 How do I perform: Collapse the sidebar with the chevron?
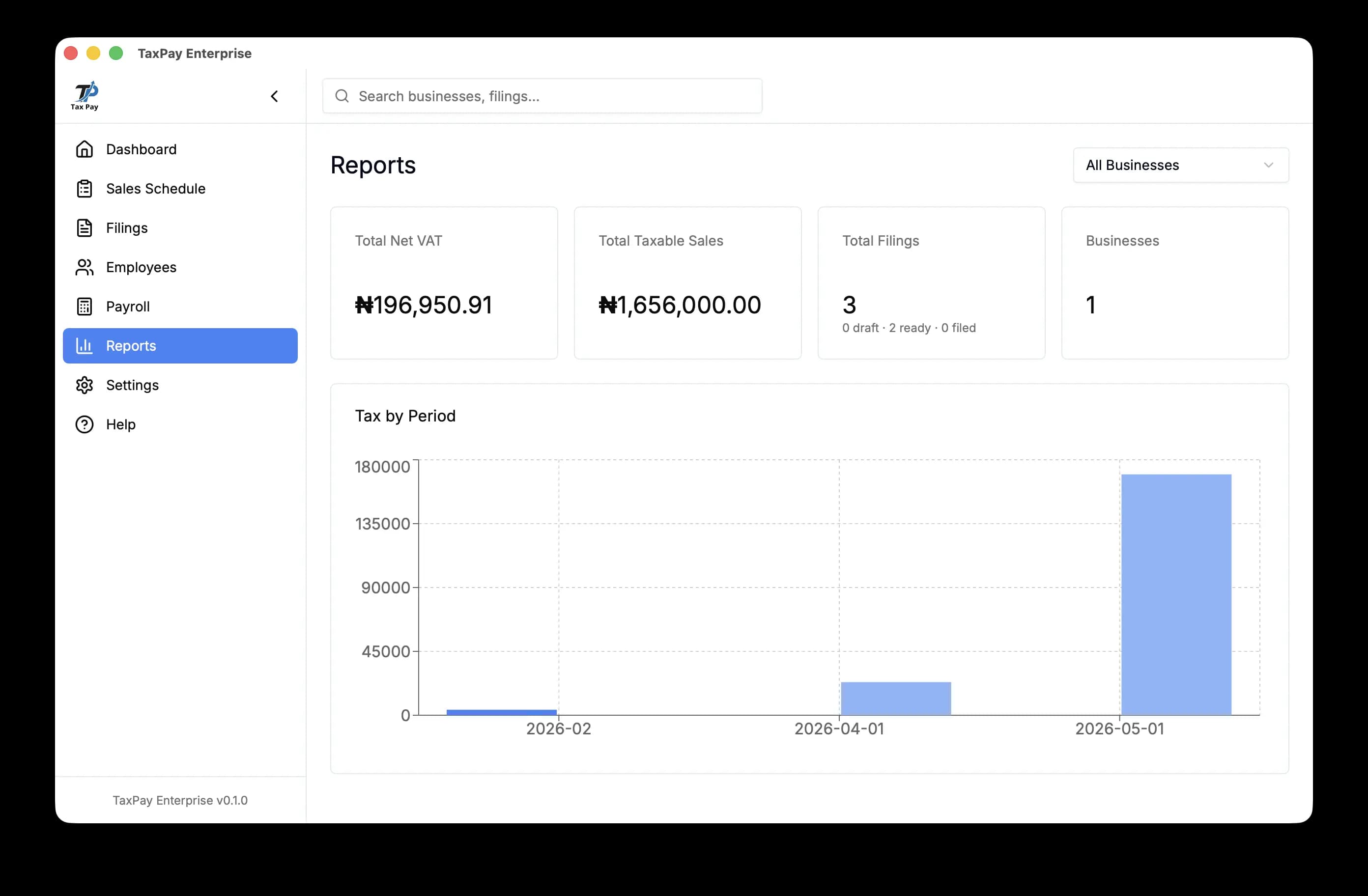pyautogui.click(x=274, y=96)
